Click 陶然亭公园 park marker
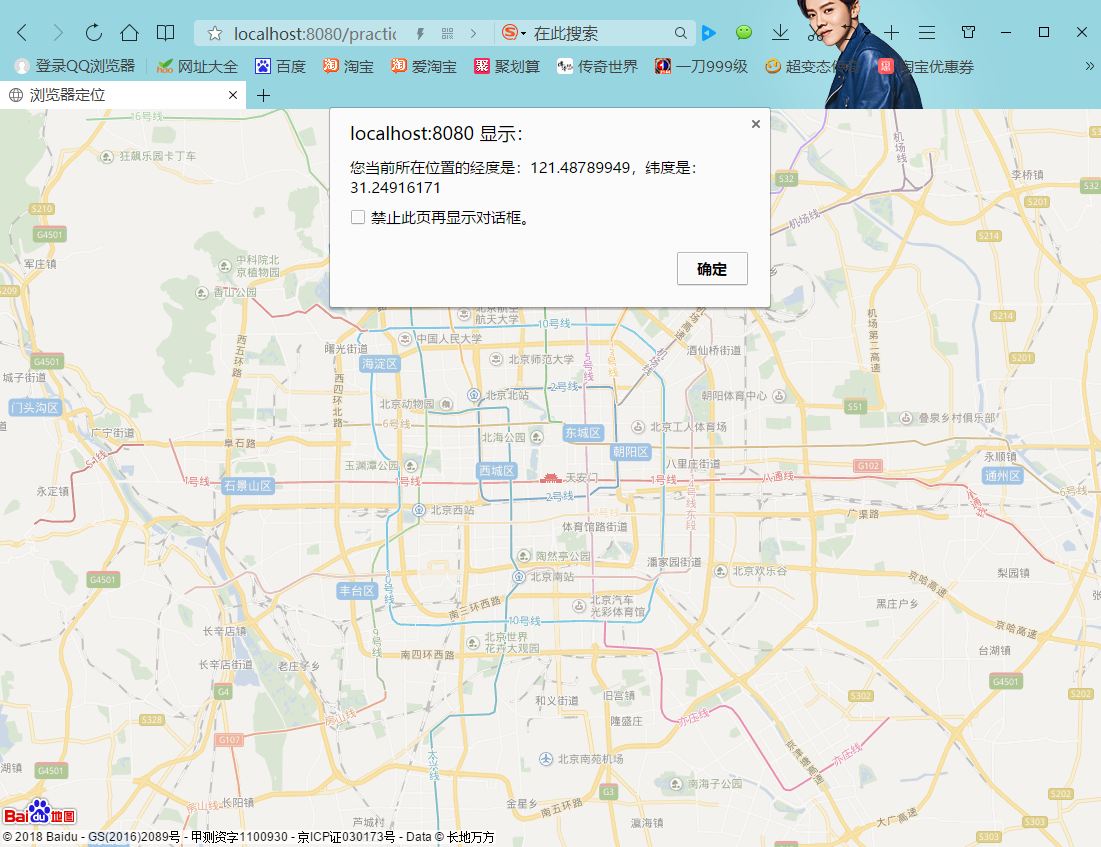Viewport: 1101px width, 847px height. click(x=524, y=556)
